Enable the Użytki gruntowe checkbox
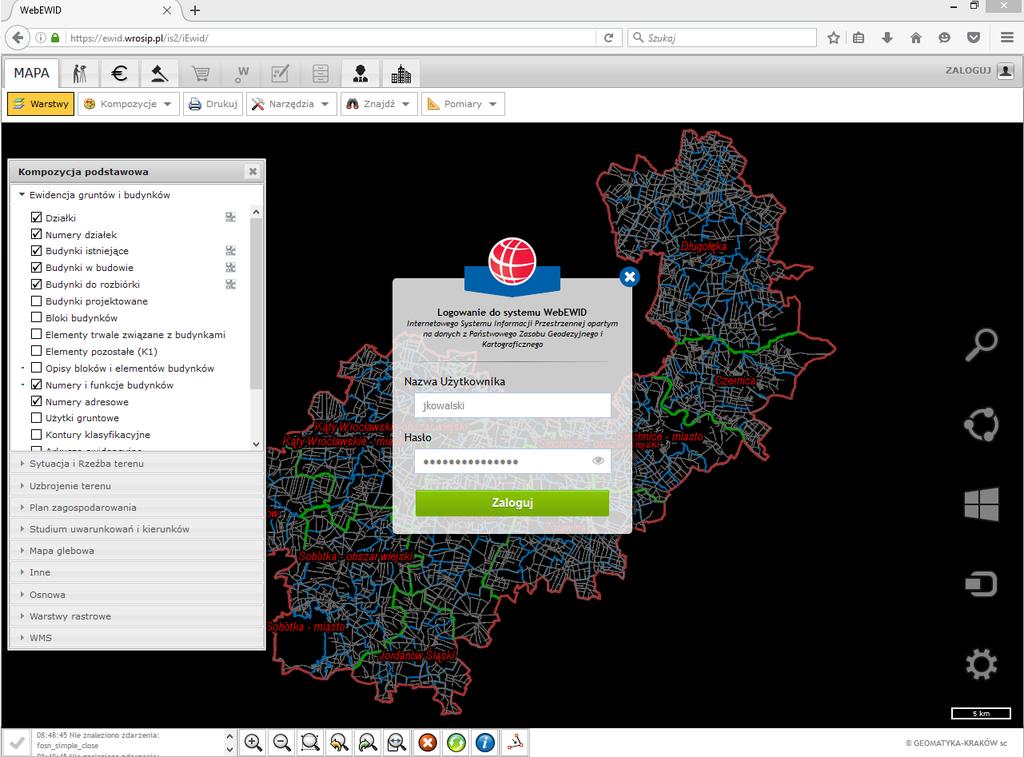The image size is (1024, 757). pyautogui.click(x=37, y=418)
